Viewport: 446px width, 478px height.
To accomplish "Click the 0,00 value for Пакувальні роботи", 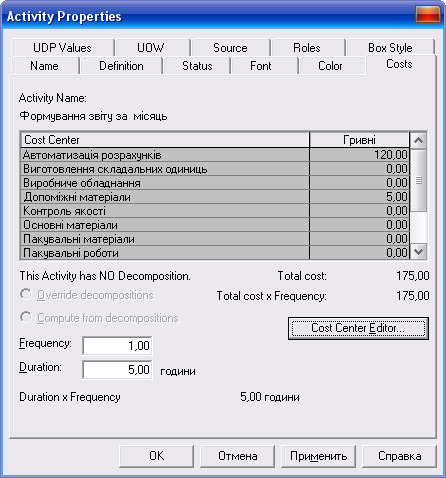I will tap(359, 253).
